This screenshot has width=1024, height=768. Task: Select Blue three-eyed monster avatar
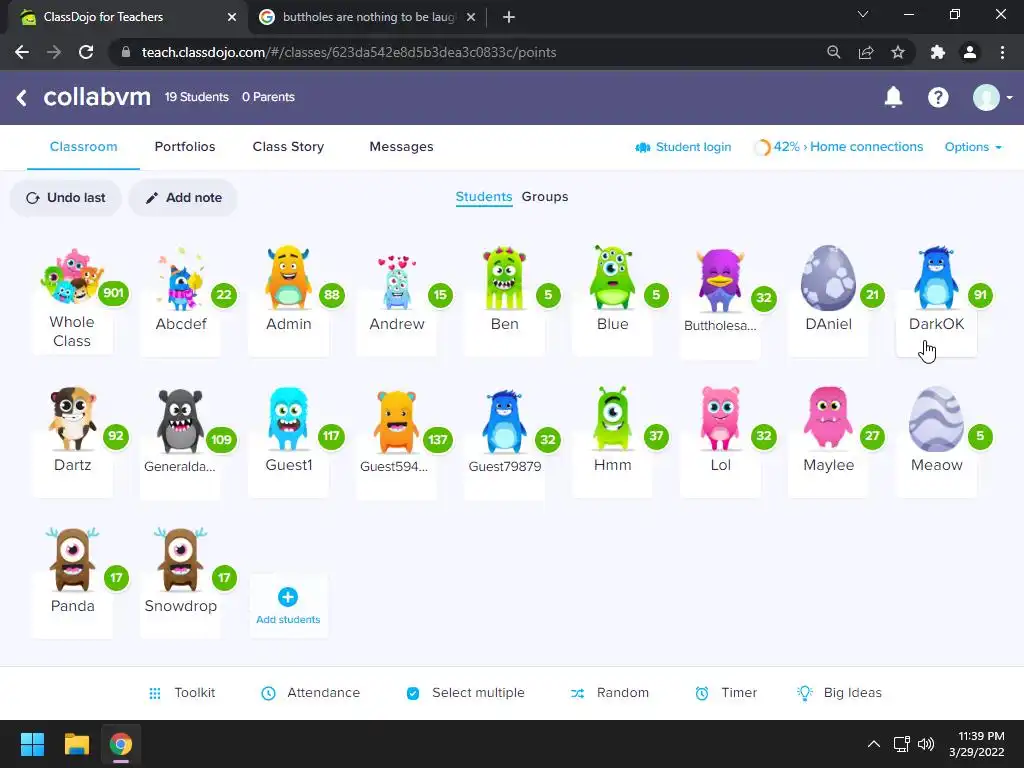point(612,278)
